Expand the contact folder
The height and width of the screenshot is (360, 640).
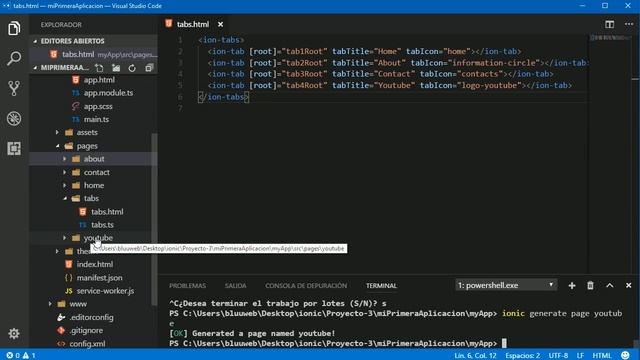(64, 172)
